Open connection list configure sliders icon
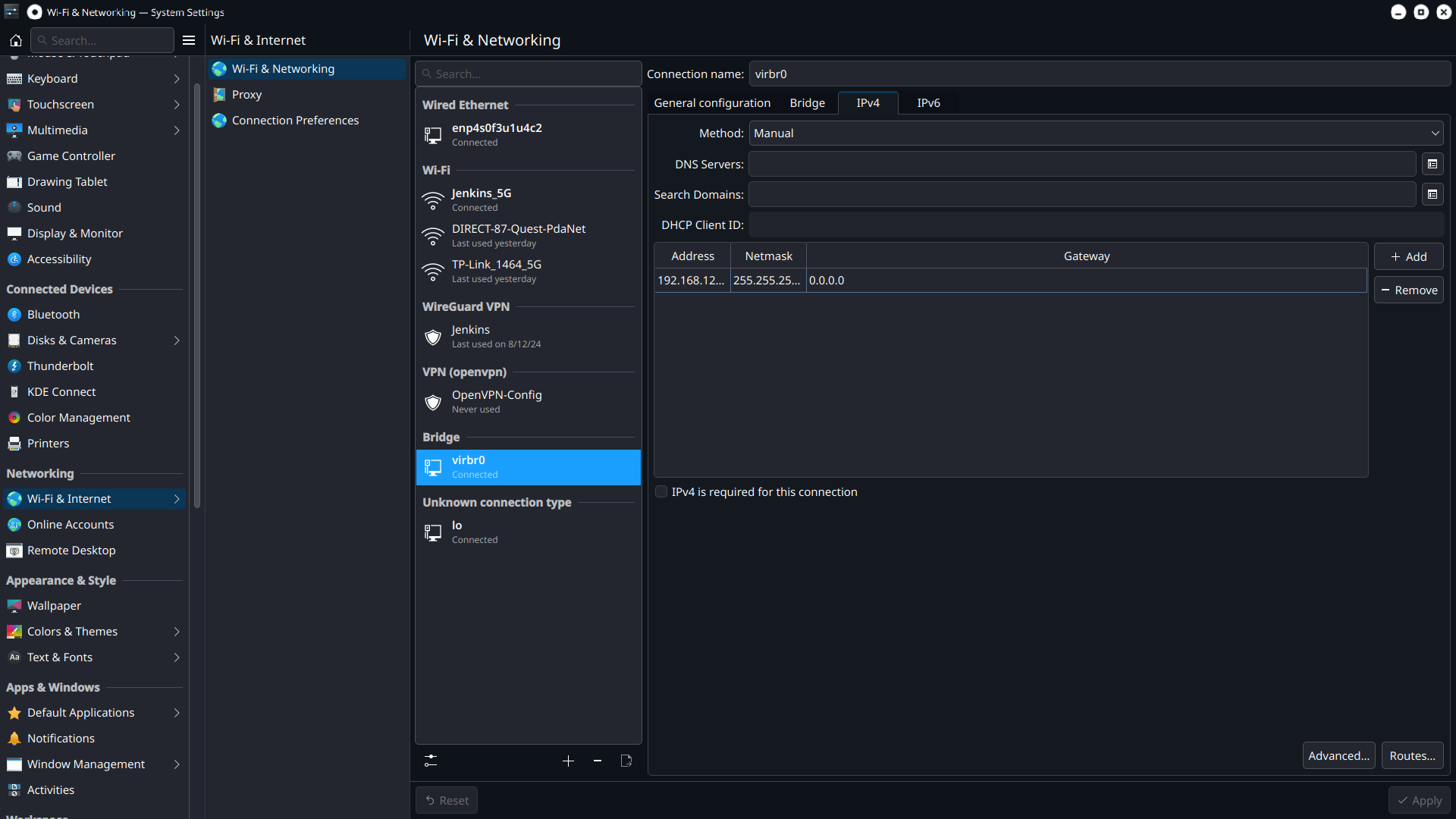The width and height of the screenshot is (1456, 819). (431, 761)
